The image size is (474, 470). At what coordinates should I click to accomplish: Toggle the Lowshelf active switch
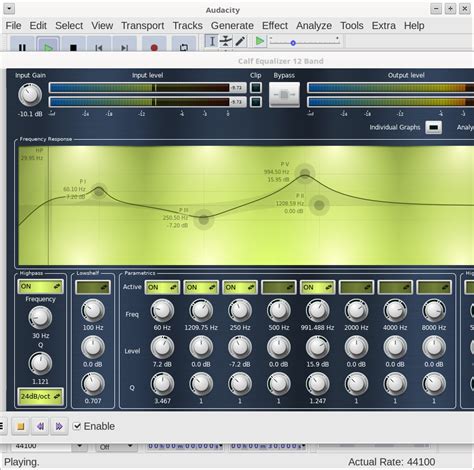coord(93,287)
